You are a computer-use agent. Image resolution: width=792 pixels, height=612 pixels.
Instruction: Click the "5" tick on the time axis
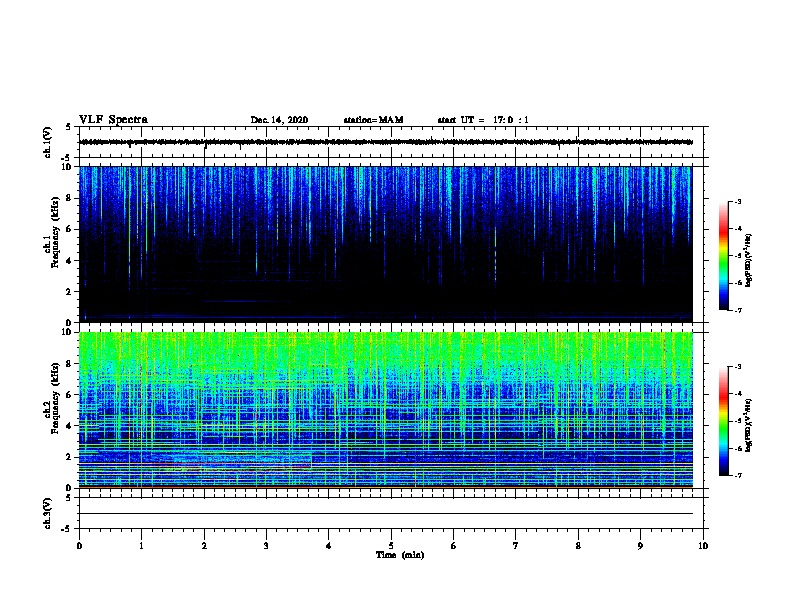click(391, 546)
